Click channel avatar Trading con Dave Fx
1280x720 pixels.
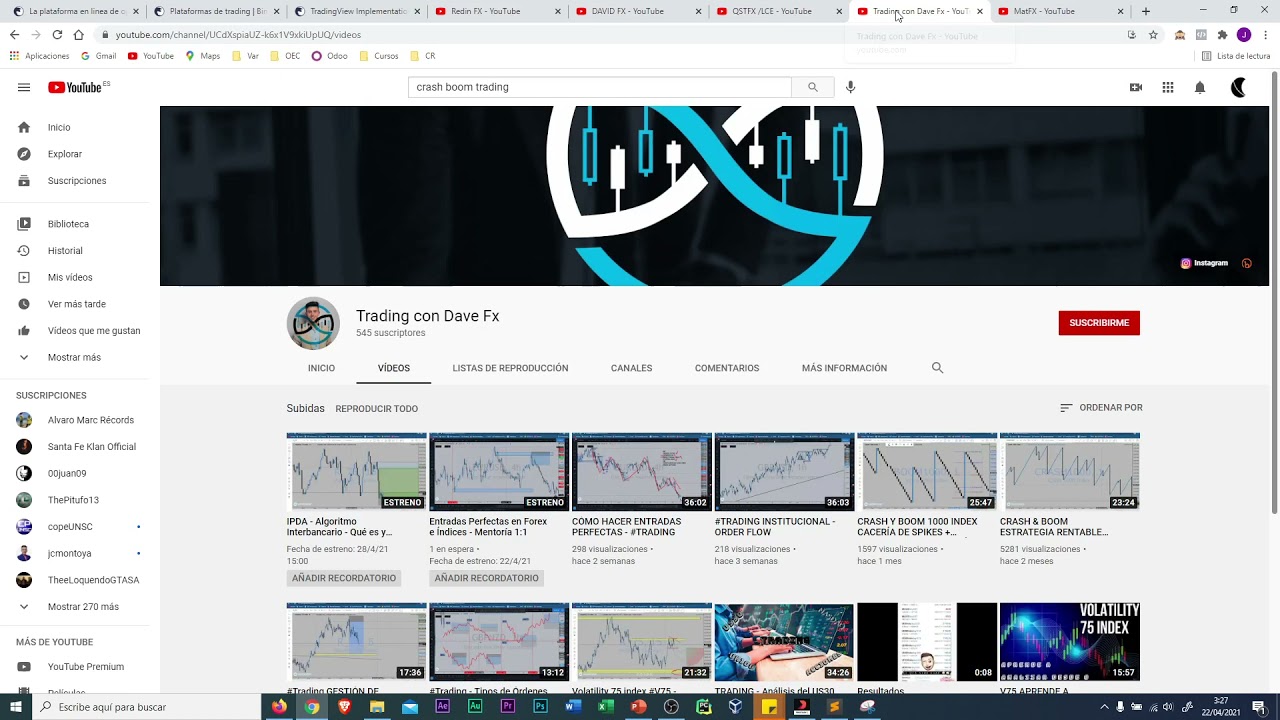tap(313, 323)
